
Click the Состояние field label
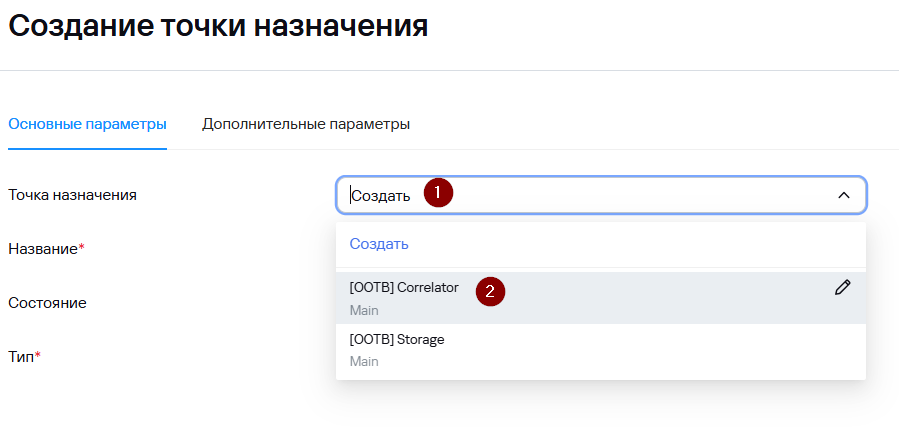click(47, 302)
